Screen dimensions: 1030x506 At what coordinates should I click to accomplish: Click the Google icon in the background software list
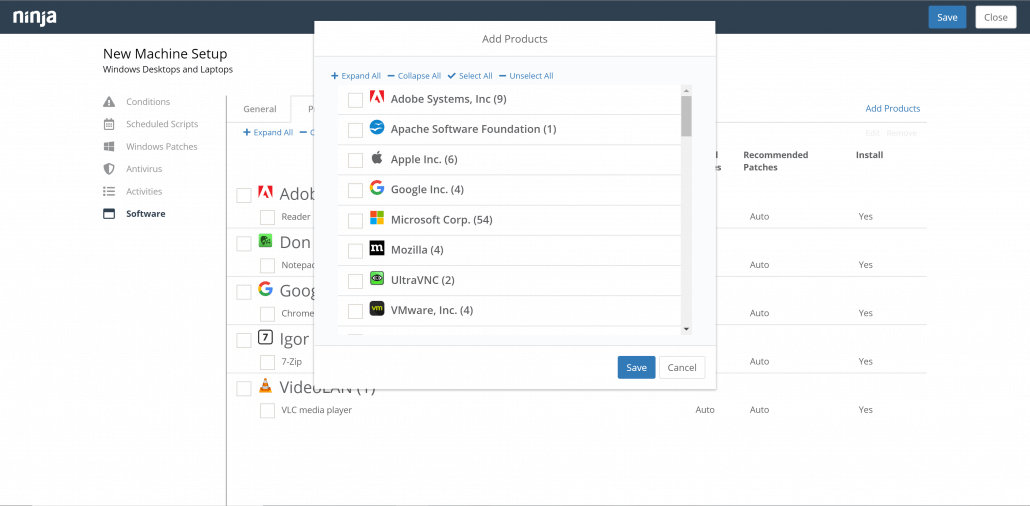pos(265,289)
